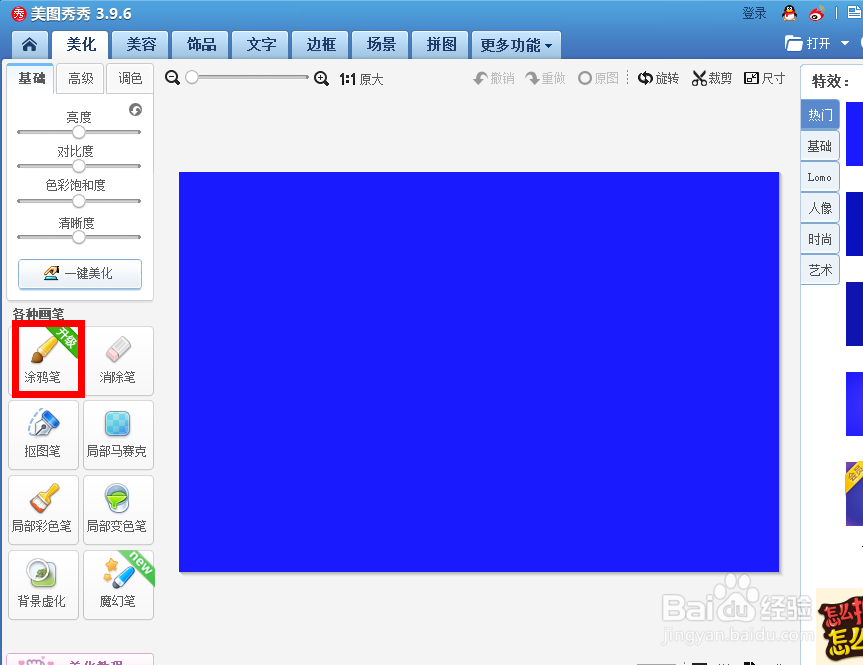This screenshot has width=863, height=665.
Task: Select the 时尚 effects category
Action: click(x=820, y=239)
